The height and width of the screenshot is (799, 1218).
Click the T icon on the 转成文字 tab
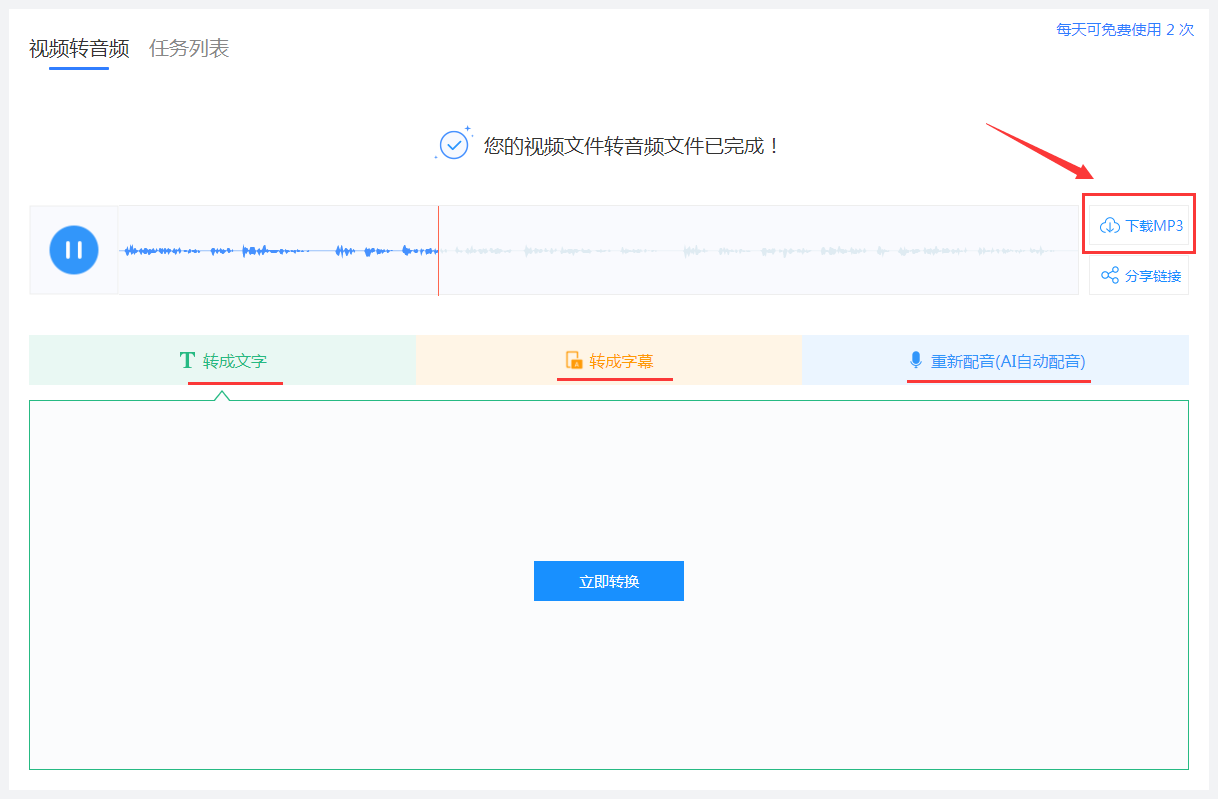188,362
